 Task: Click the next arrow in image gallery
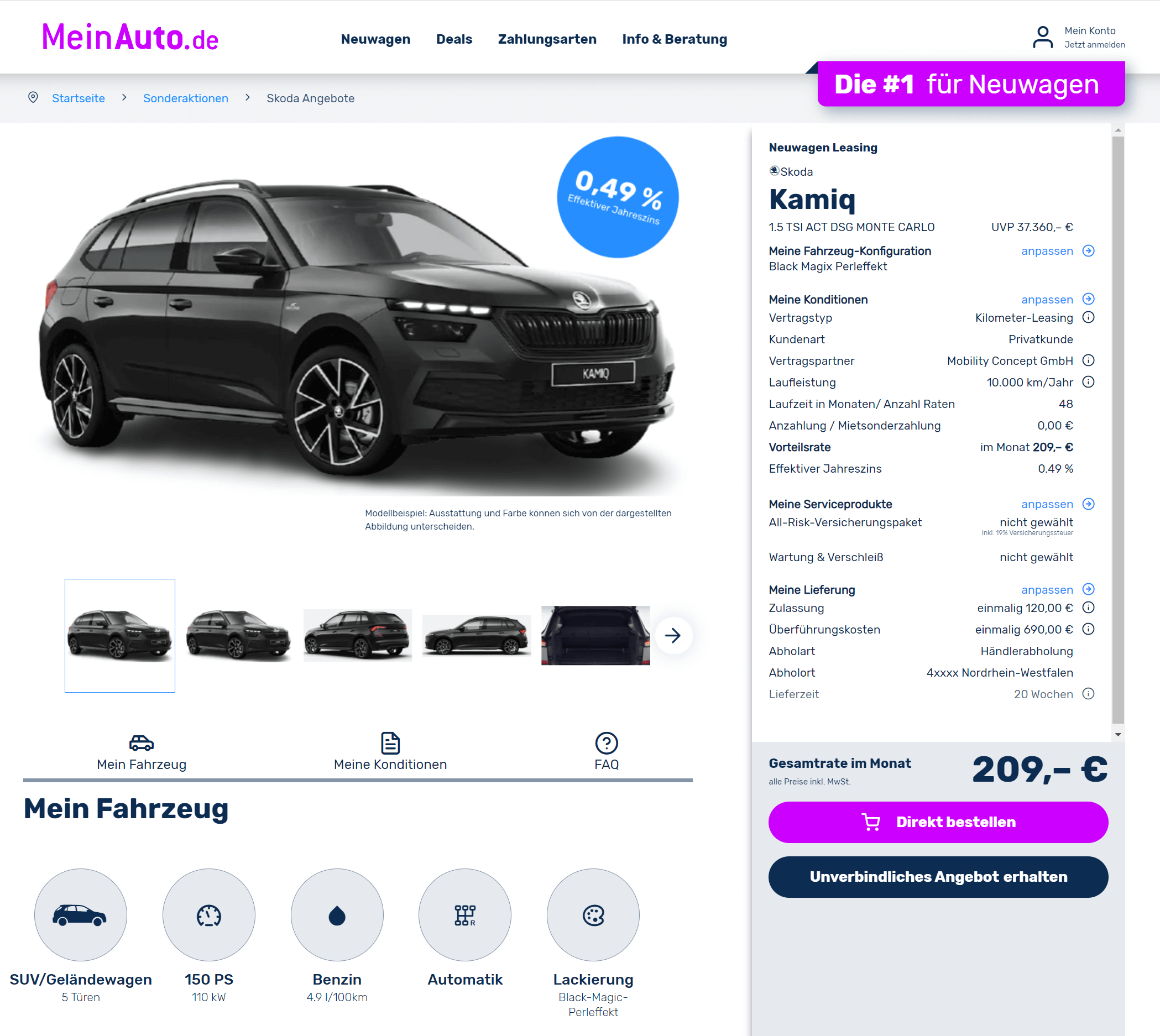coord(673,636)
